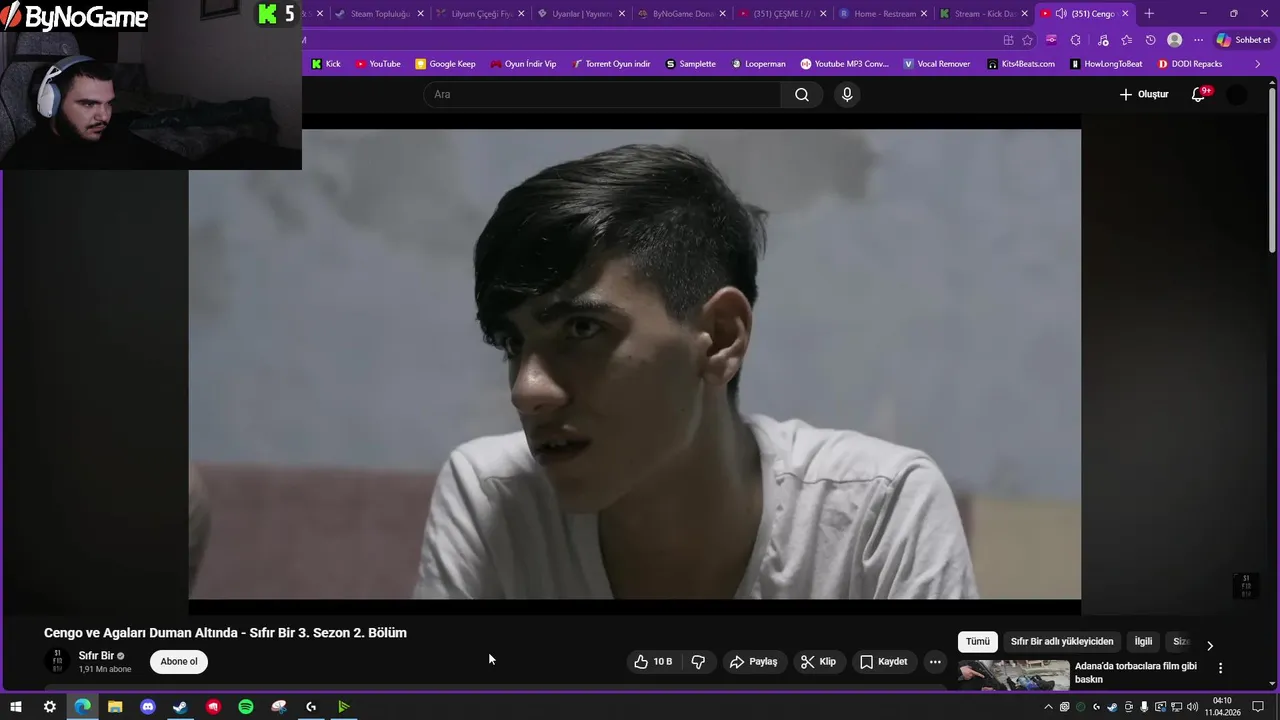Select the İlgili filter chip
Image resolution: width=1280 pixels, height=720 pixels.
pos(1143,642)
